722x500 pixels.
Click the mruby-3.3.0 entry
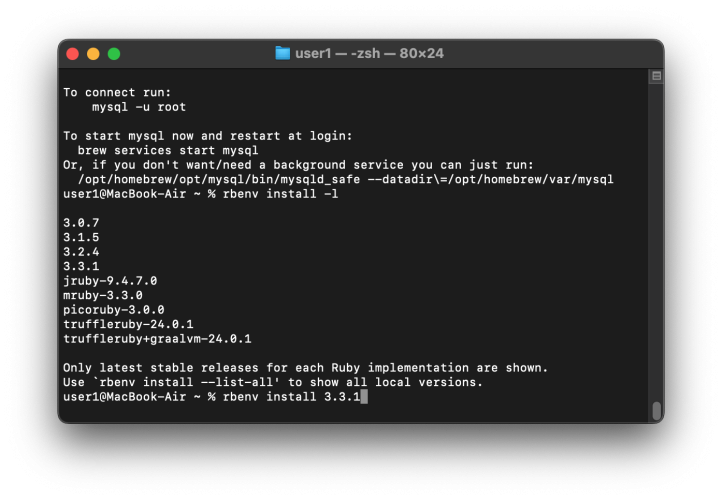click(103, 296)
